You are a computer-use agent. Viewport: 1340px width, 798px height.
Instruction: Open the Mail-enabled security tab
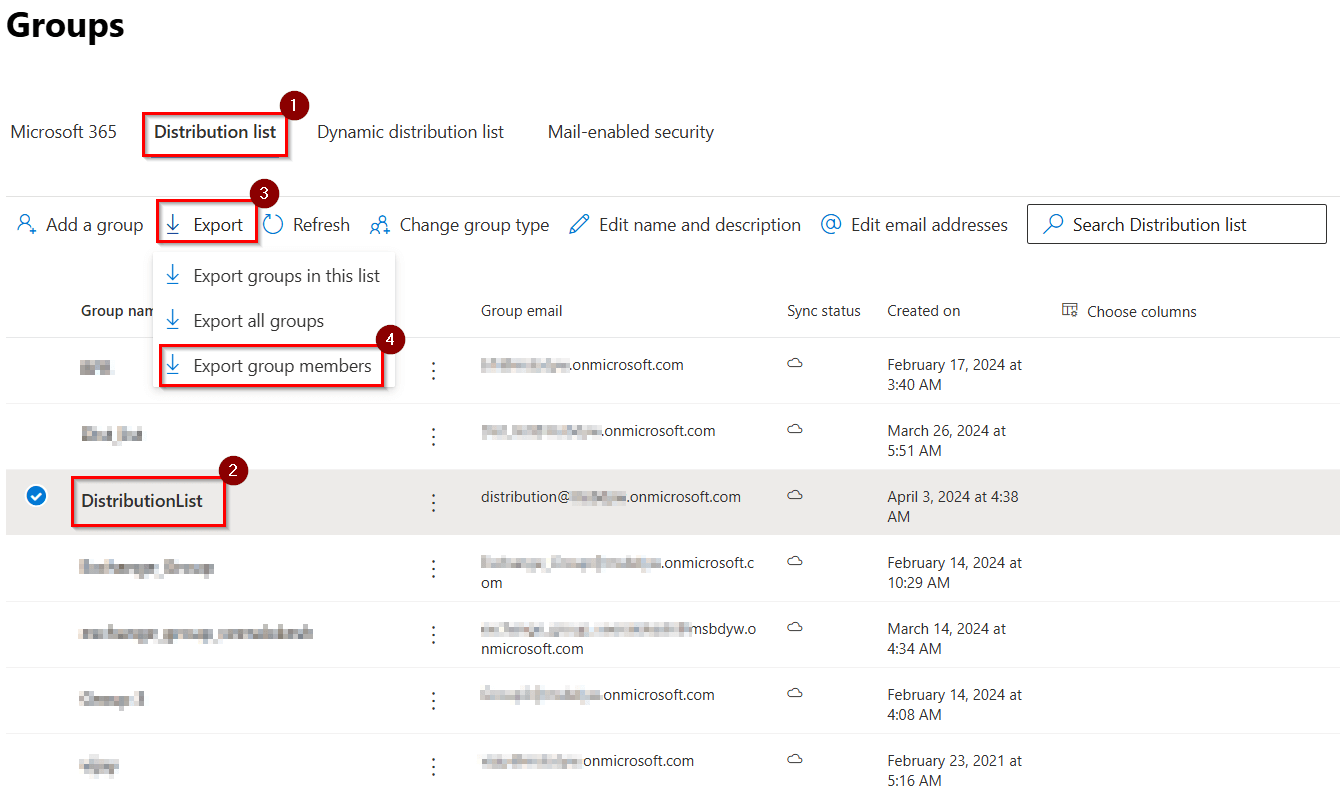click(630, 132)
